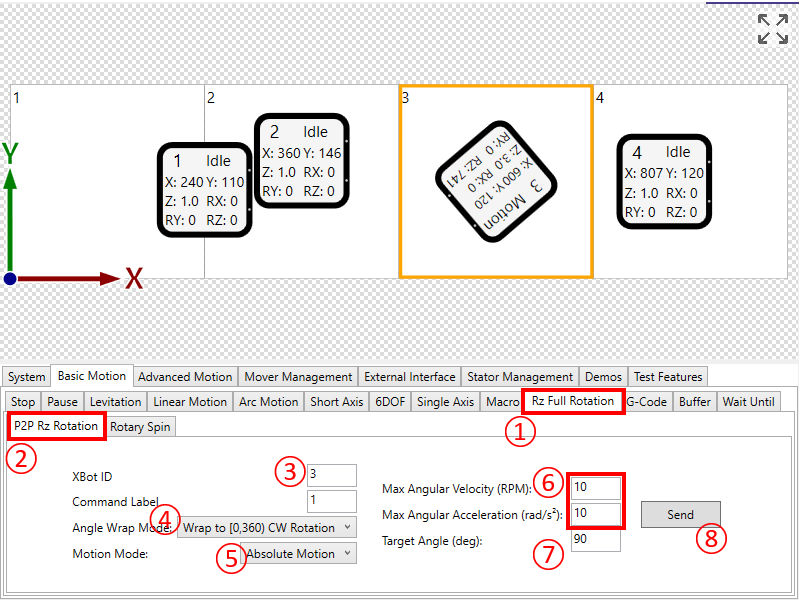This screenshot has height=600, width=799.
Task: Open the Advanced Motion tab
Action: tap(185, 377)
